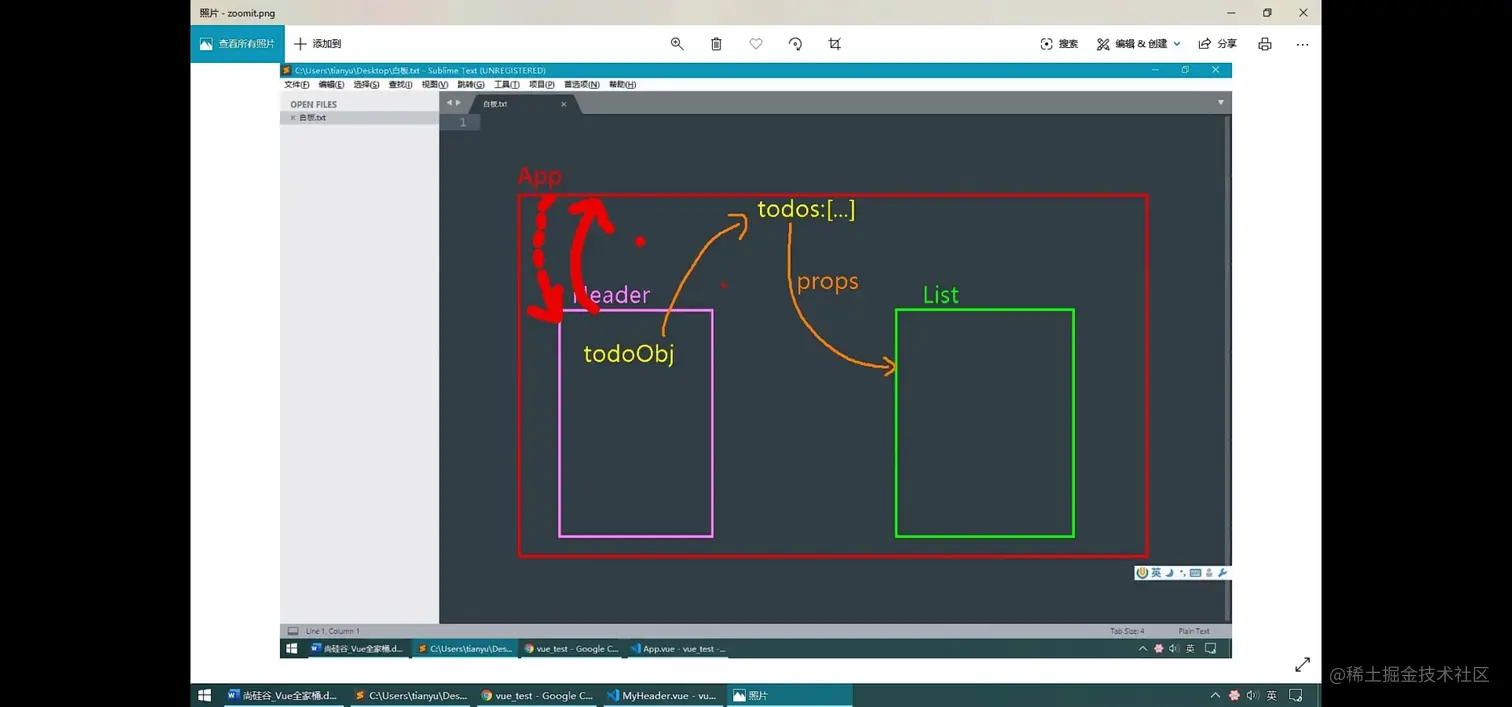Switch to vue_test Google Chrome taskbar item

538,695
